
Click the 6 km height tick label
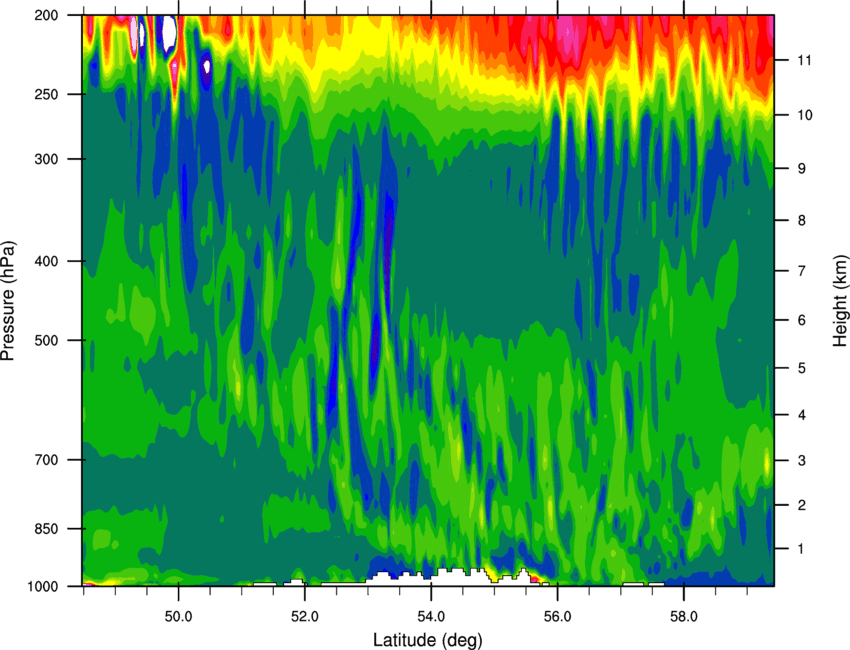802,320
